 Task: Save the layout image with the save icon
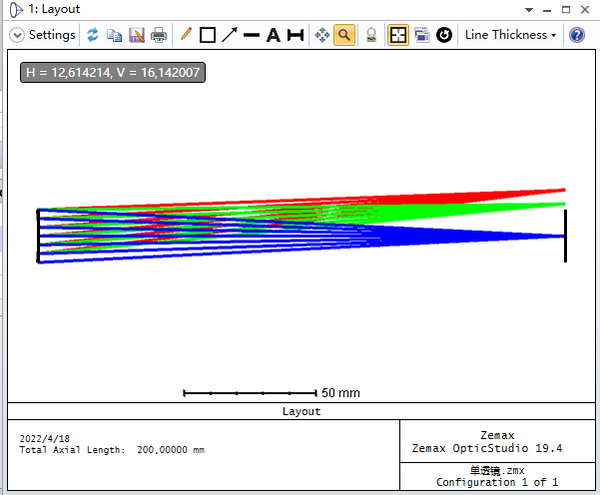point(137,35)
